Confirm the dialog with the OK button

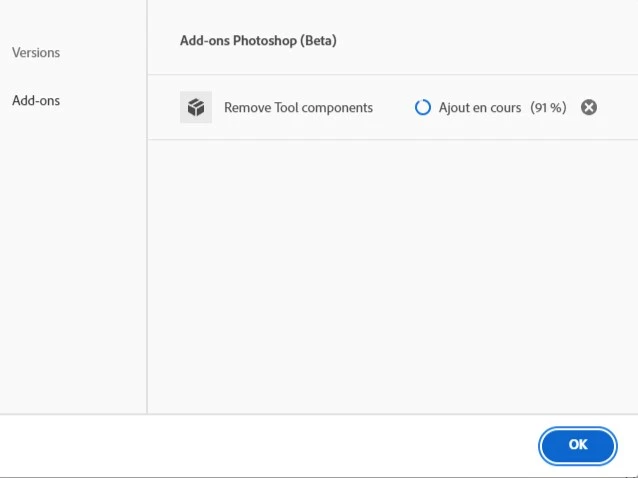pyautogui.click(x=577, y=445)
